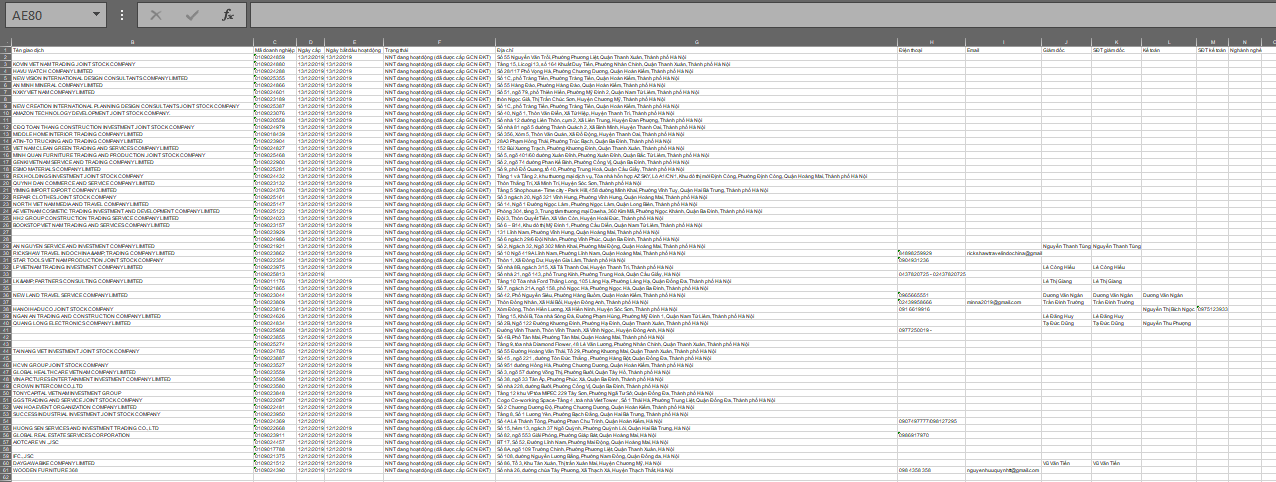Select the 'Điện thoại' header cell

point(931,49)
